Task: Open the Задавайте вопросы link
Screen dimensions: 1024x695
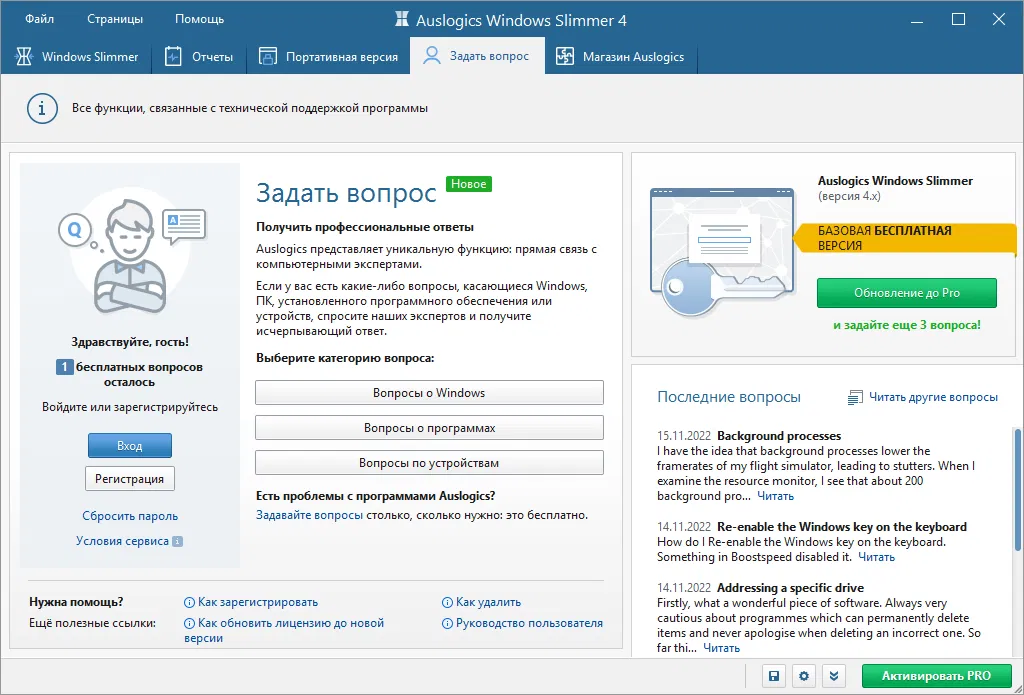Action: click(310, 515)
